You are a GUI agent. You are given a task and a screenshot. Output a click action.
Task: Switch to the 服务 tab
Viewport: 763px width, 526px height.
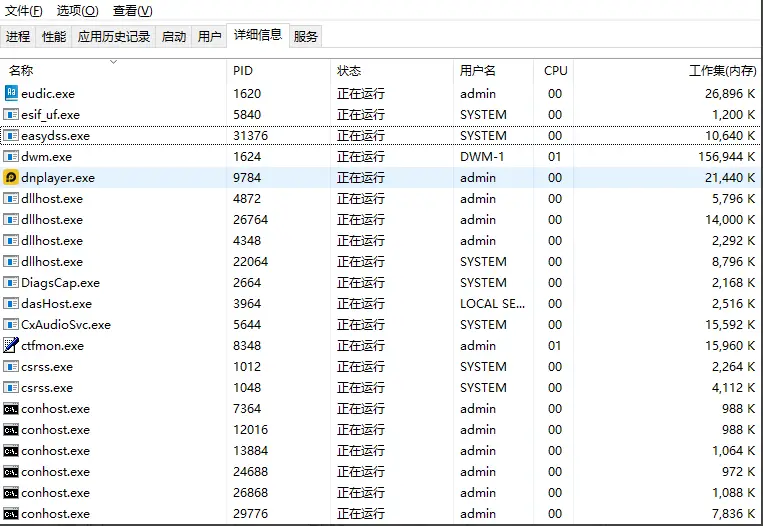(x=306, y=37)
